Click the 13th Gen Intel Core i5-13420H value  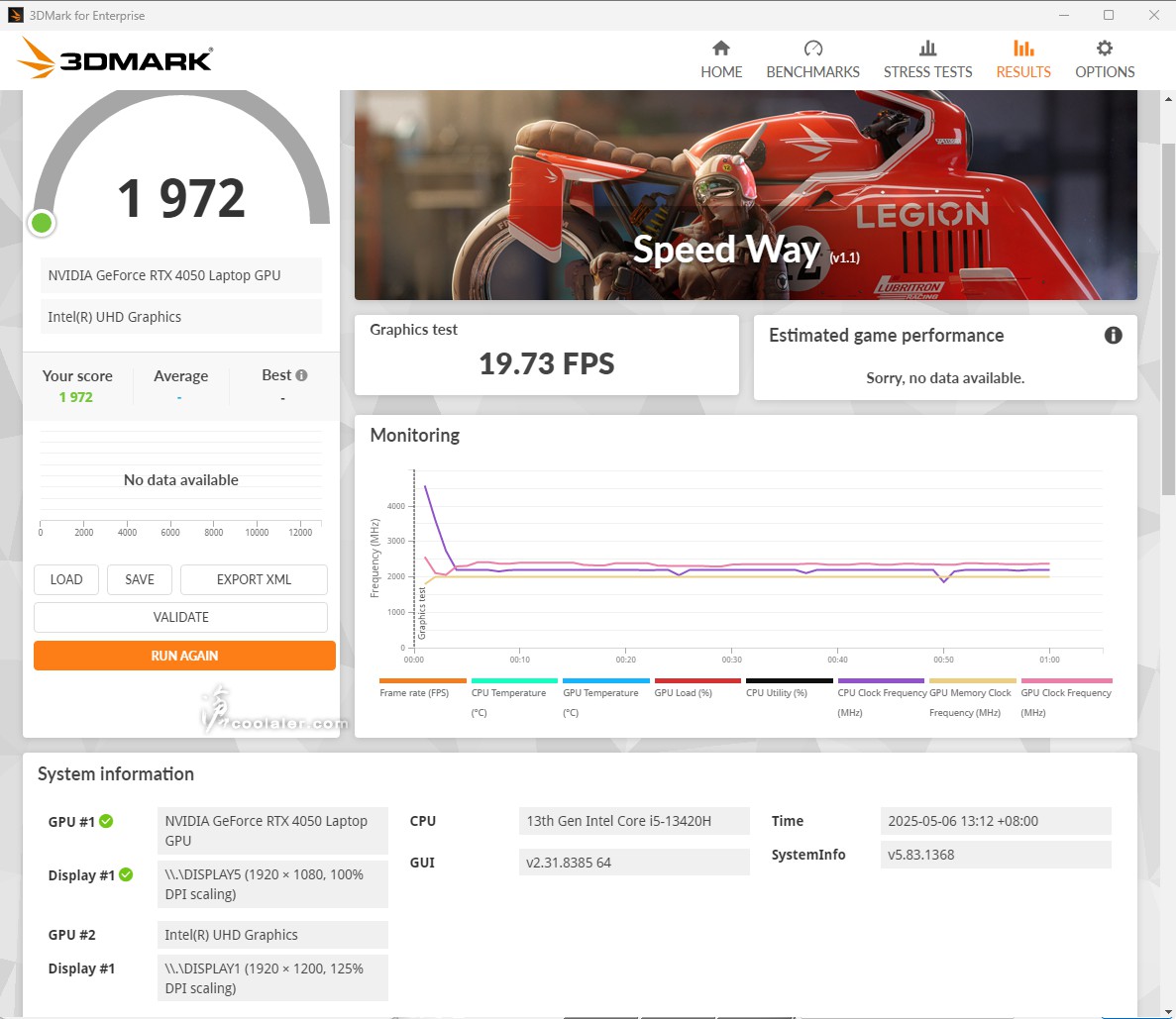634,821
